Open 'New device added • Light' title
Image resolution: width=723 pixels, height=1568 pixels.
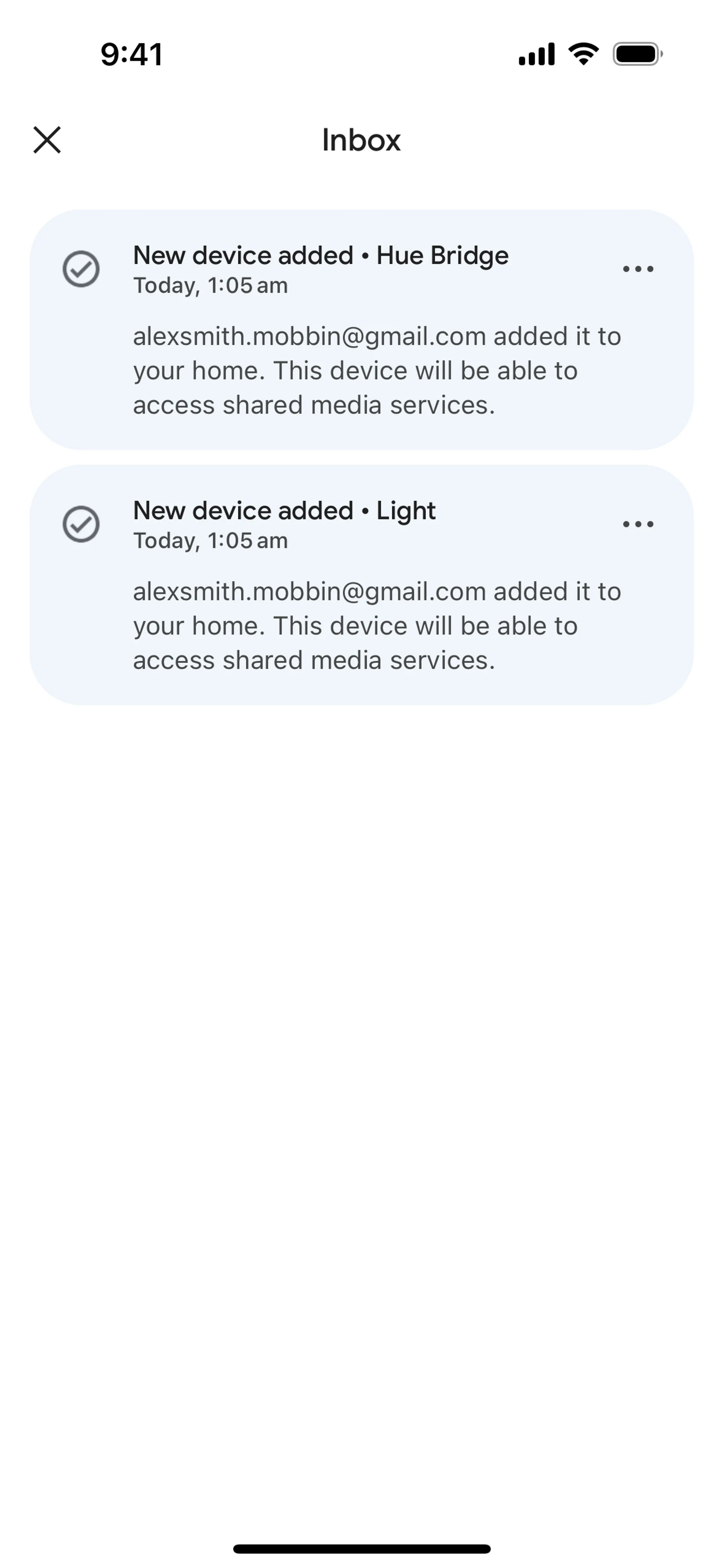284,510
